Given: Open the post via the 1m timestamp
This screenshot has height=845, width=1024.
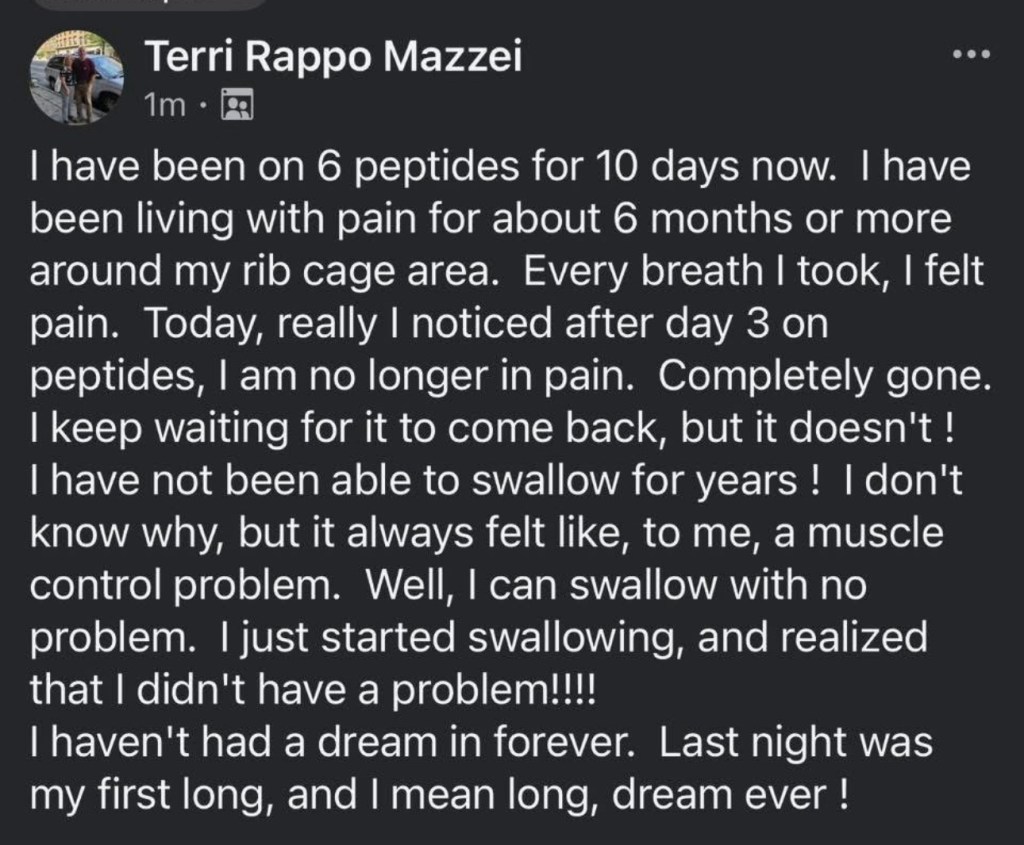Looking at the screenshot, I should coord(165,103).
